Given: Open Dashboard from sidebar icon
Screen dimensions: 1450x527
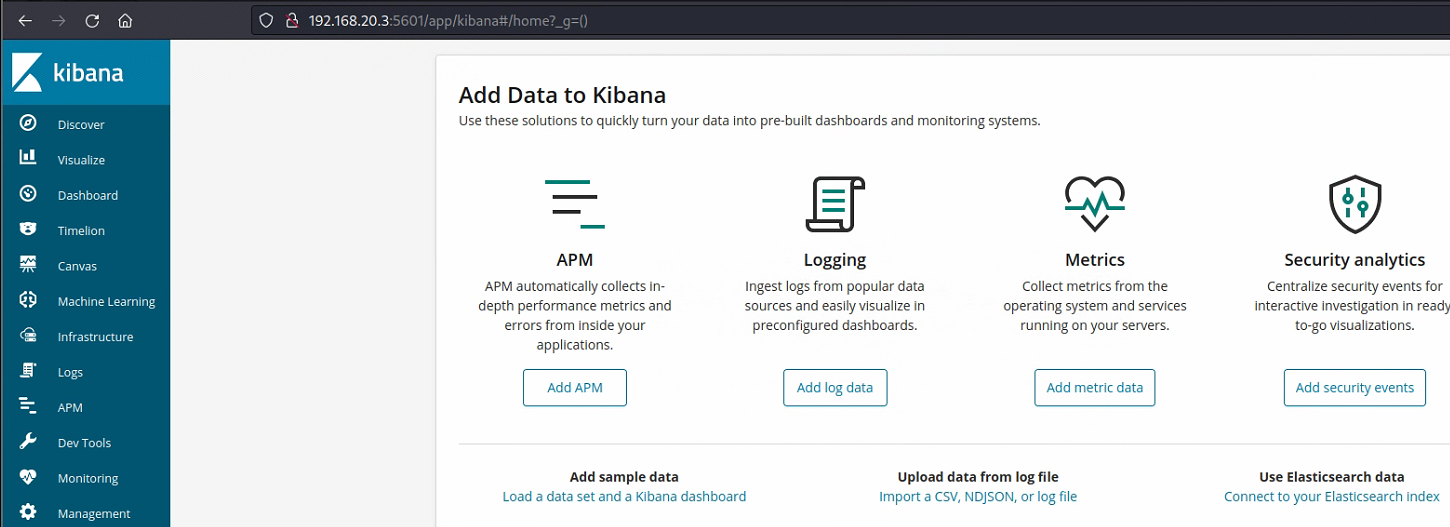Looking at the screenshot, I should tap(28, 194).
